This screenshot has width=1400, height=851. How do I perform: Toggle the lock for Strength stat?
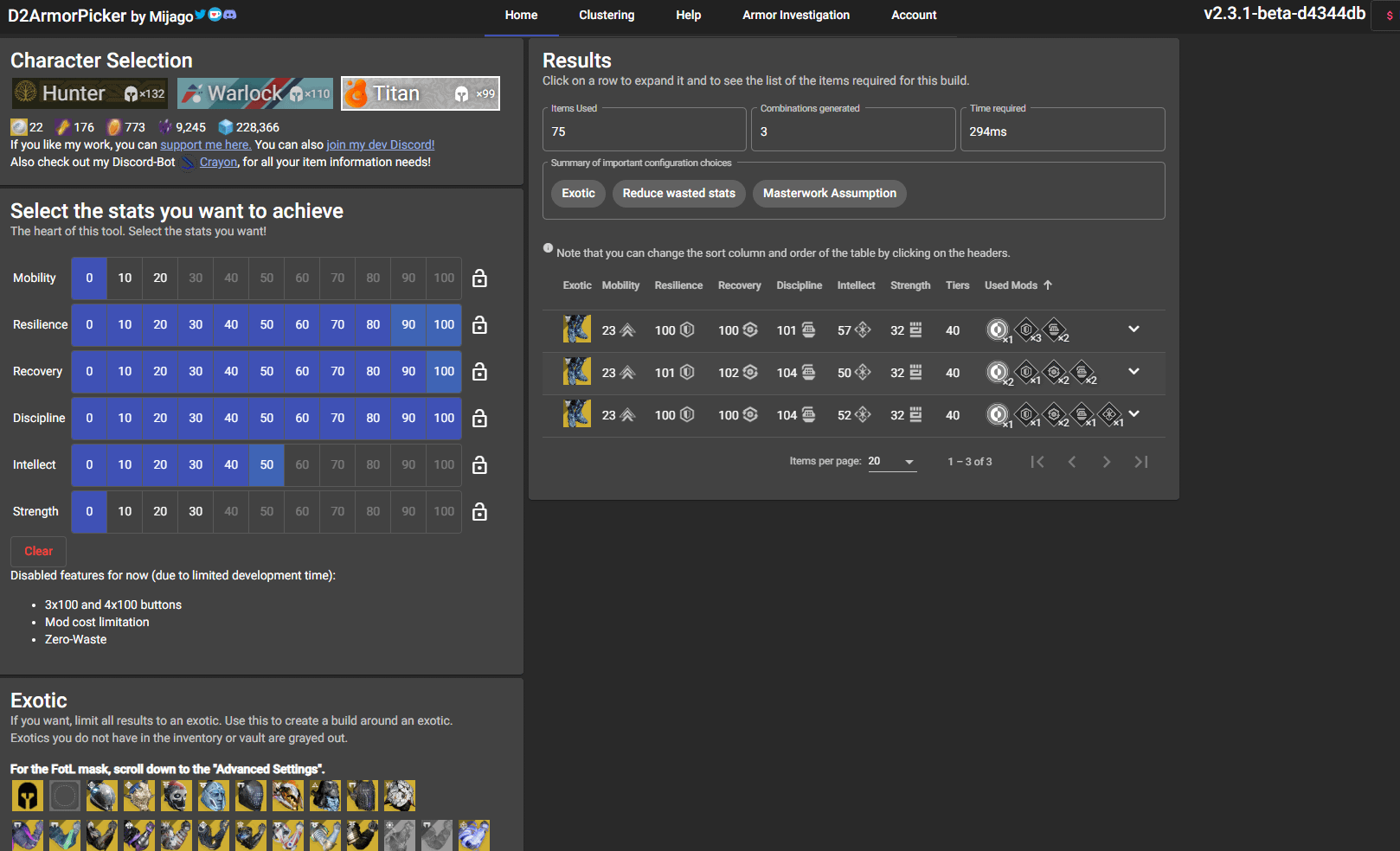[479, 512]
